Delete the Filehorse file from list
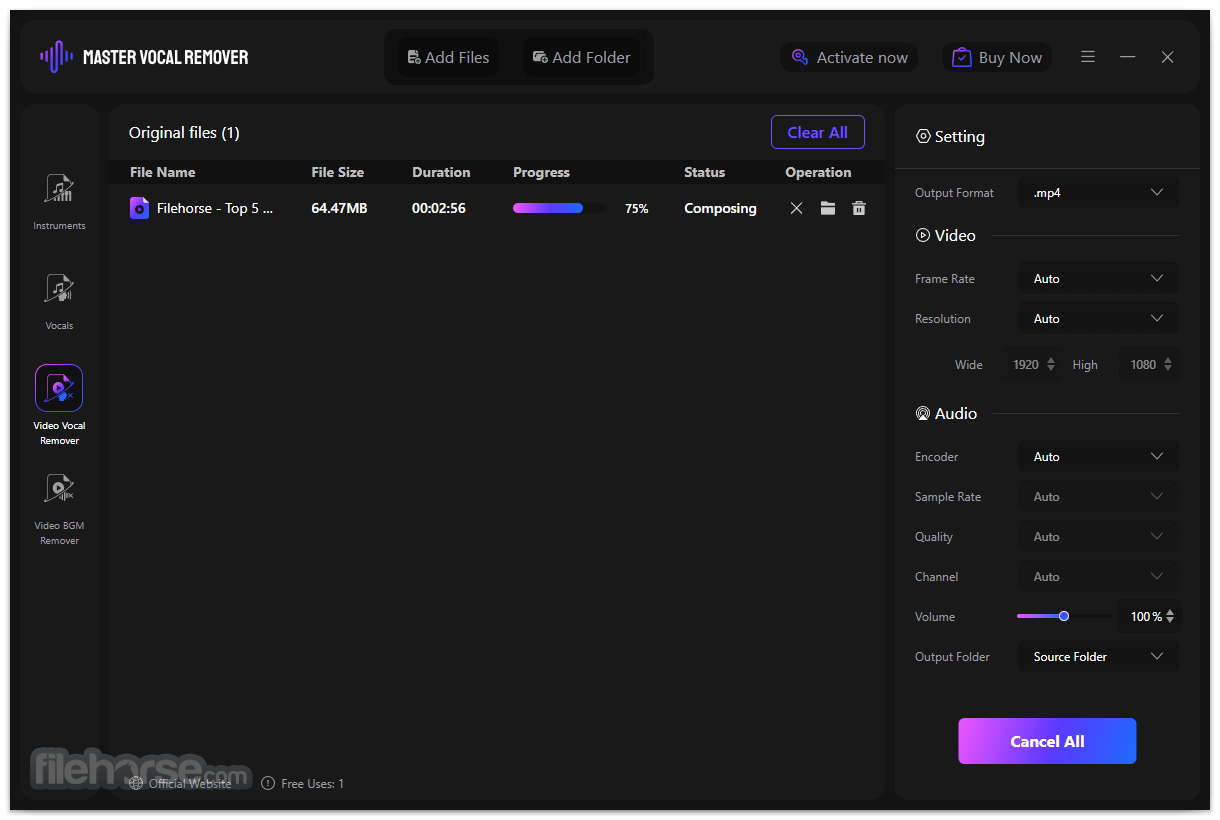Image resolution: width=1220 pixels, height=820 pixels. click(858, 208)
